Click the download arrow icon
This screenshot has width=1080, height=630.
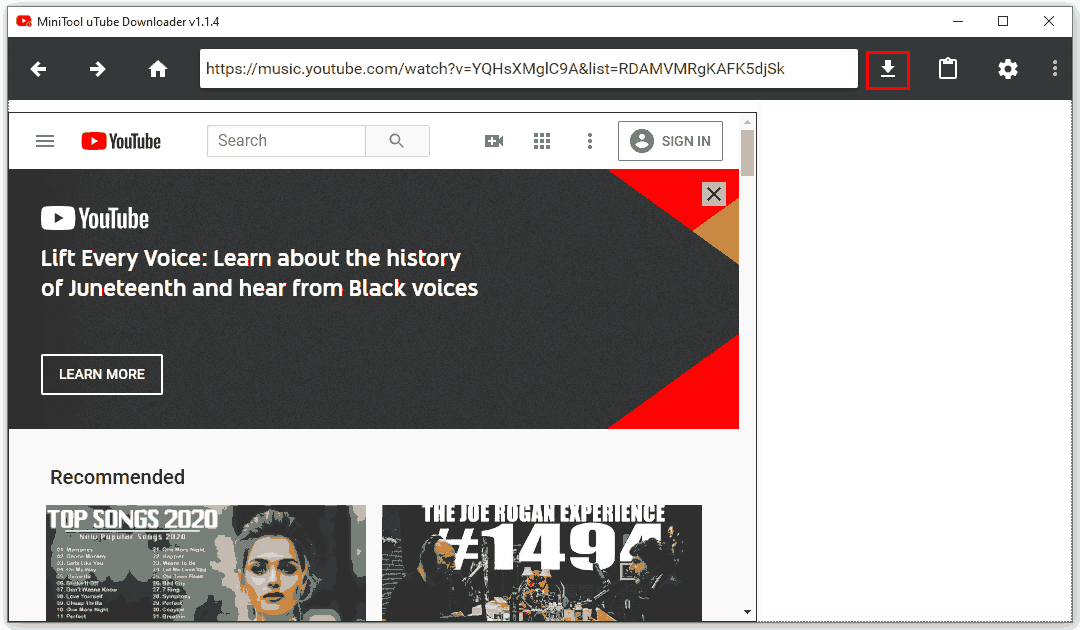[x=888, y=70]
